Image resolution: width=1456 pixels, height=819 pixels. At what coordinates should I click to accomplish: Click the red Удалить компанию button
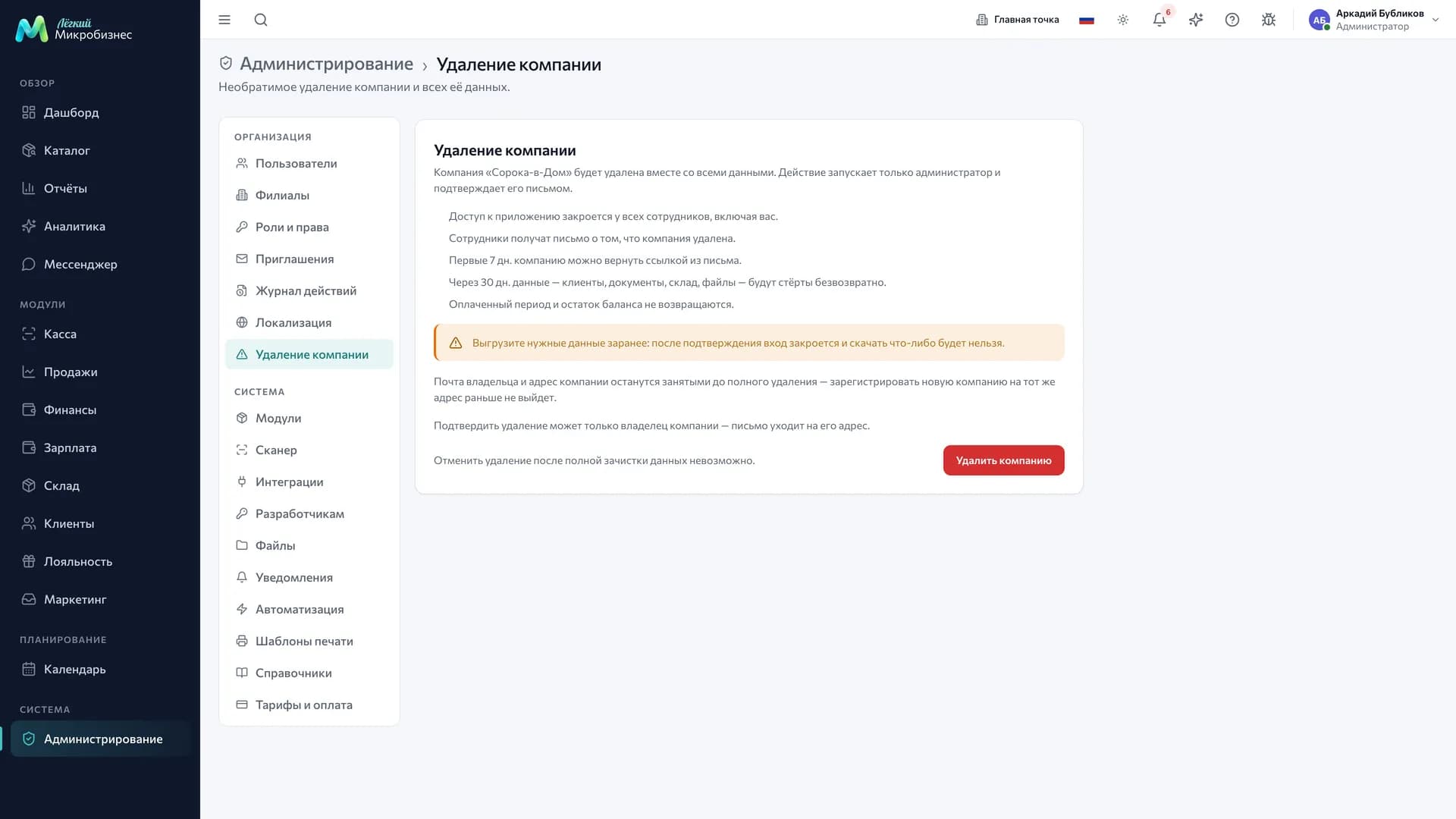coord(1003,460)
